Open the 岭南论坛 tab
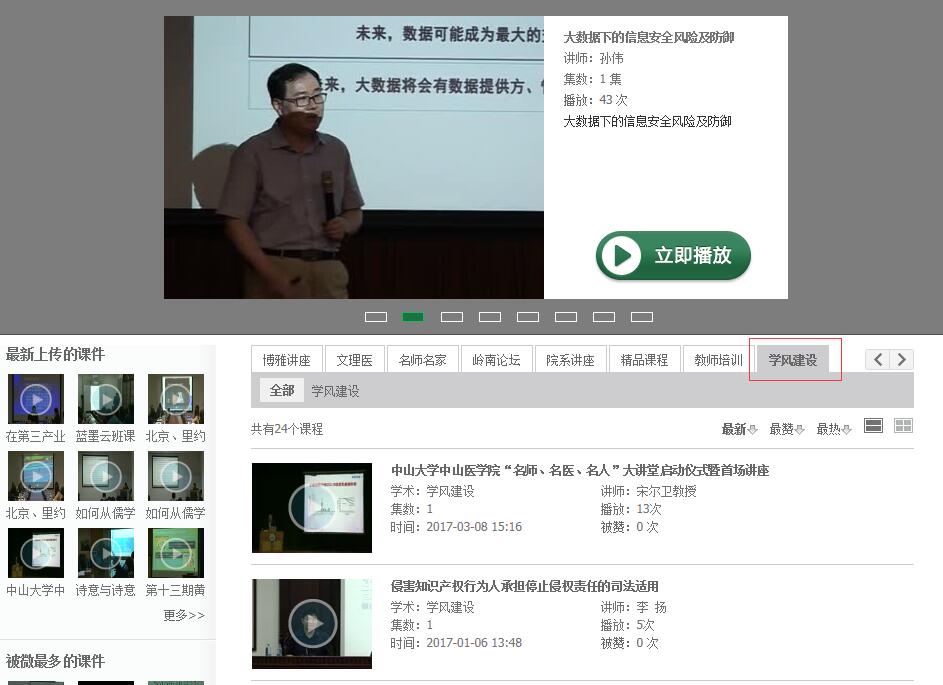 tap(496, 360)
